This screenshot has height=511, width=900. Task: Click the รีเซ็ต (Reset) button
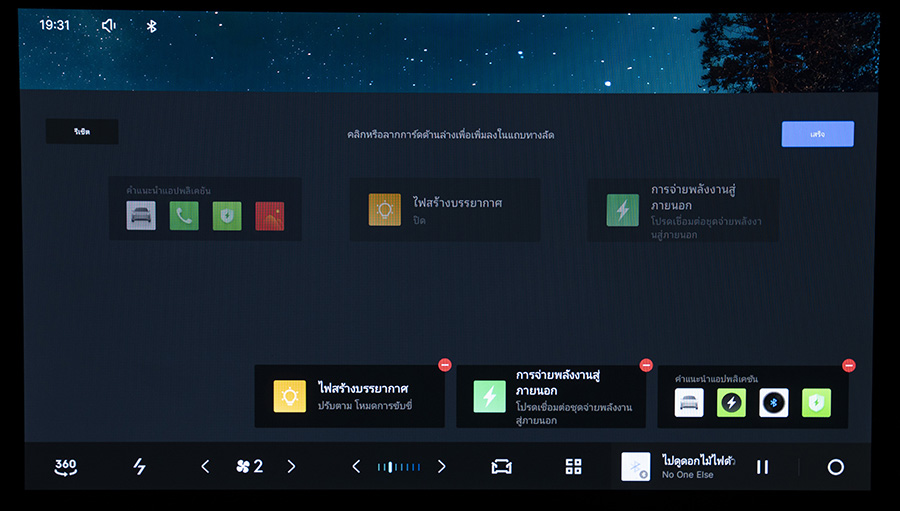coord(82,132)
